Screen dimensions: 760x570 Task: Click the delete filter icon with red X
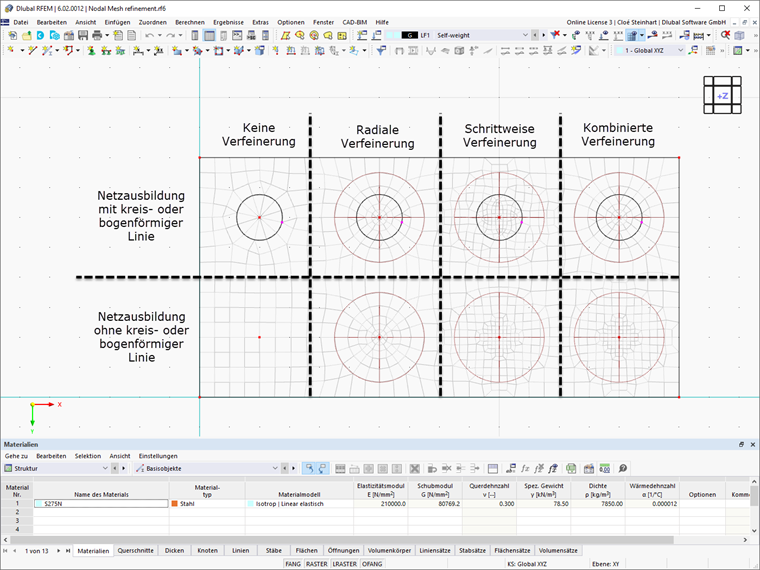click(555, 35)
